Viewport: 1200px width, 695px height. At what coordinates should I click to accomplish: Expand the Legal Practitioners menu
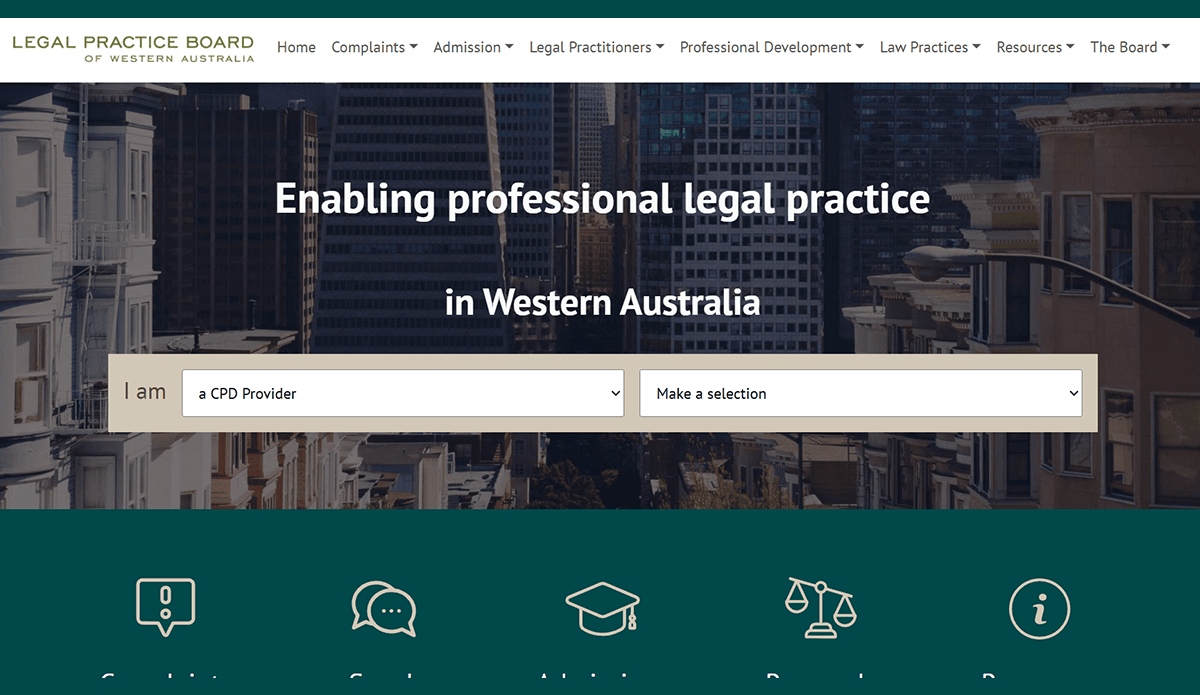(x=596, y=47)
